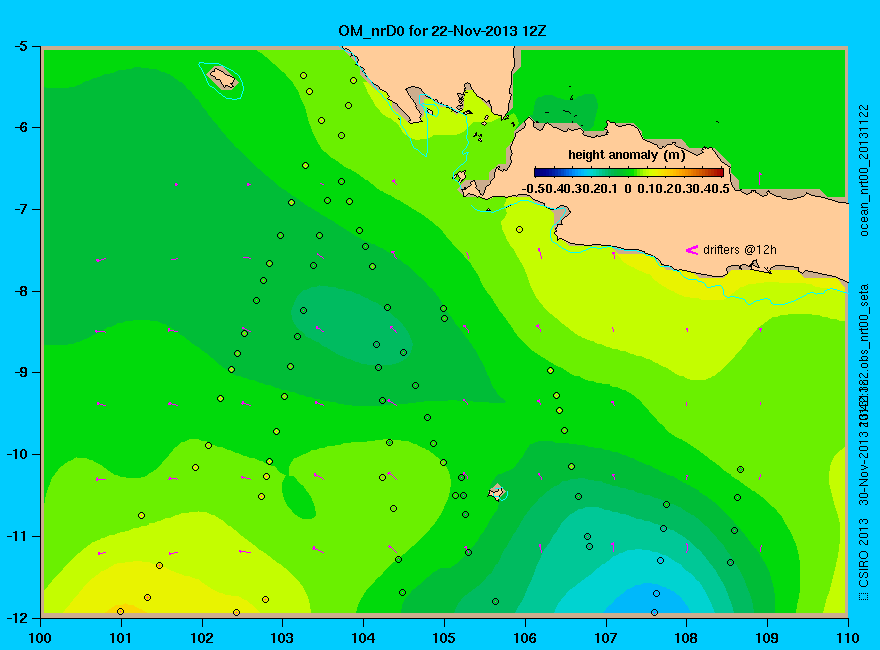The image size is (880, 650).
Task: Click the plot title "OM_nrD0 for 22-Nov-2013 12Z"
Action: pos(442,31)
